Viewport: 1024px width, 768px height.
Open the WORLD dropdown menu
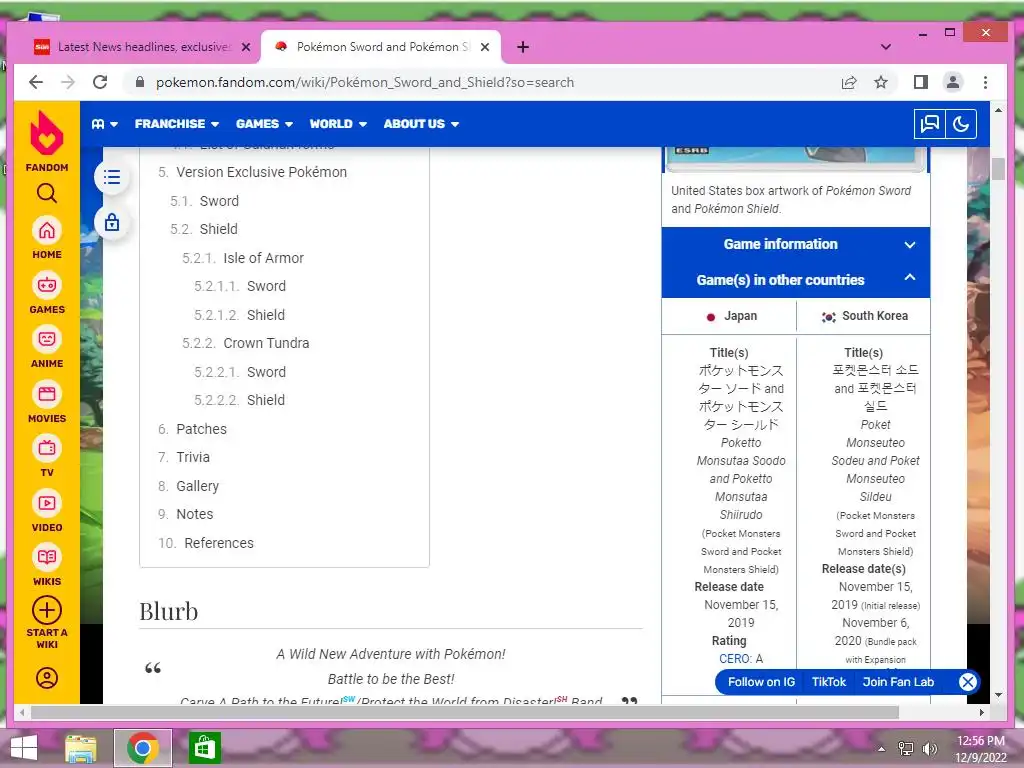coord(338,123)
